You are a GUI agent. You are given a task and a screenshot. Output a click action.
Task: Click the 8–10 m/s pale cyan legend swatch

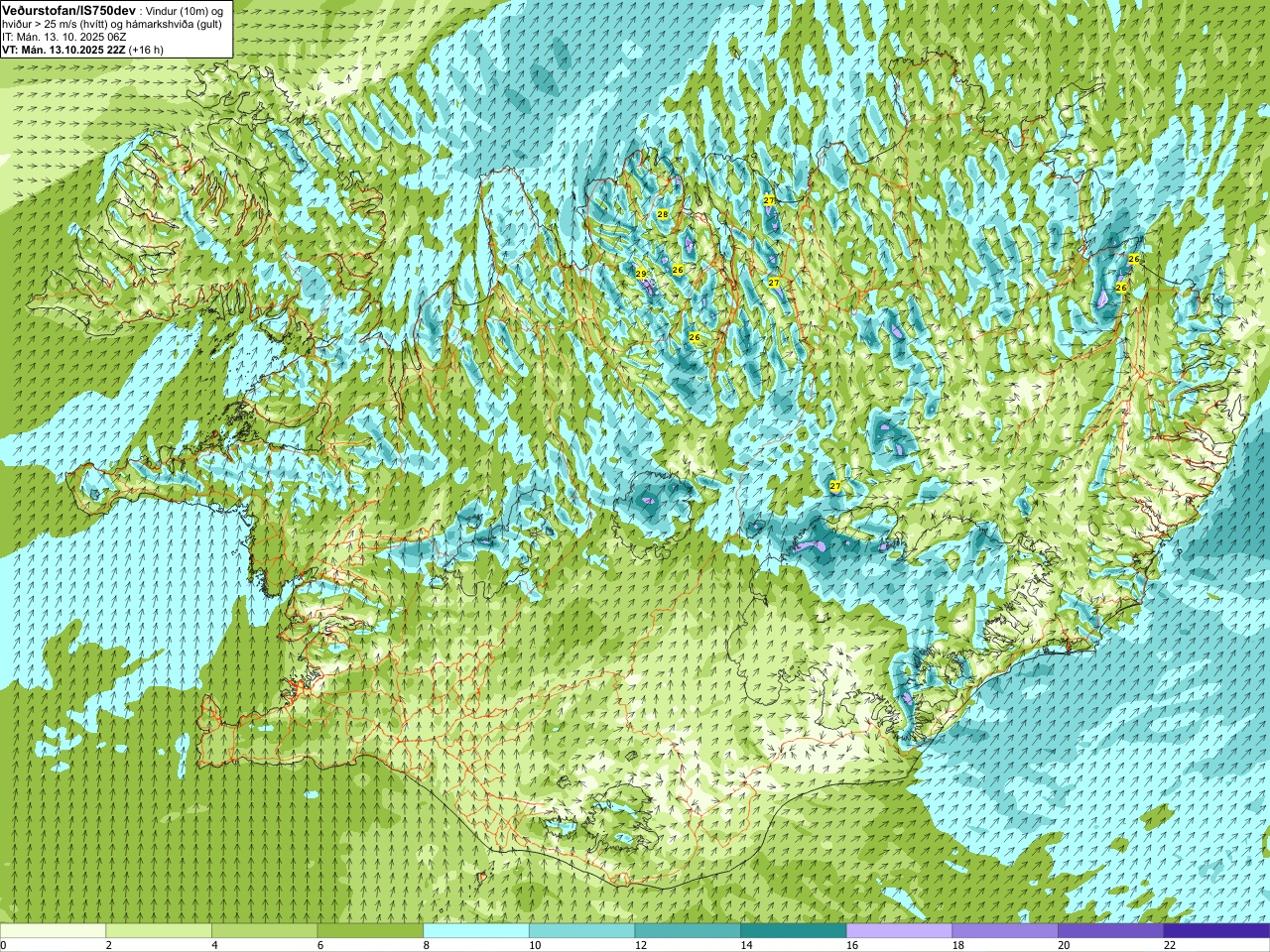click(476, 931)
